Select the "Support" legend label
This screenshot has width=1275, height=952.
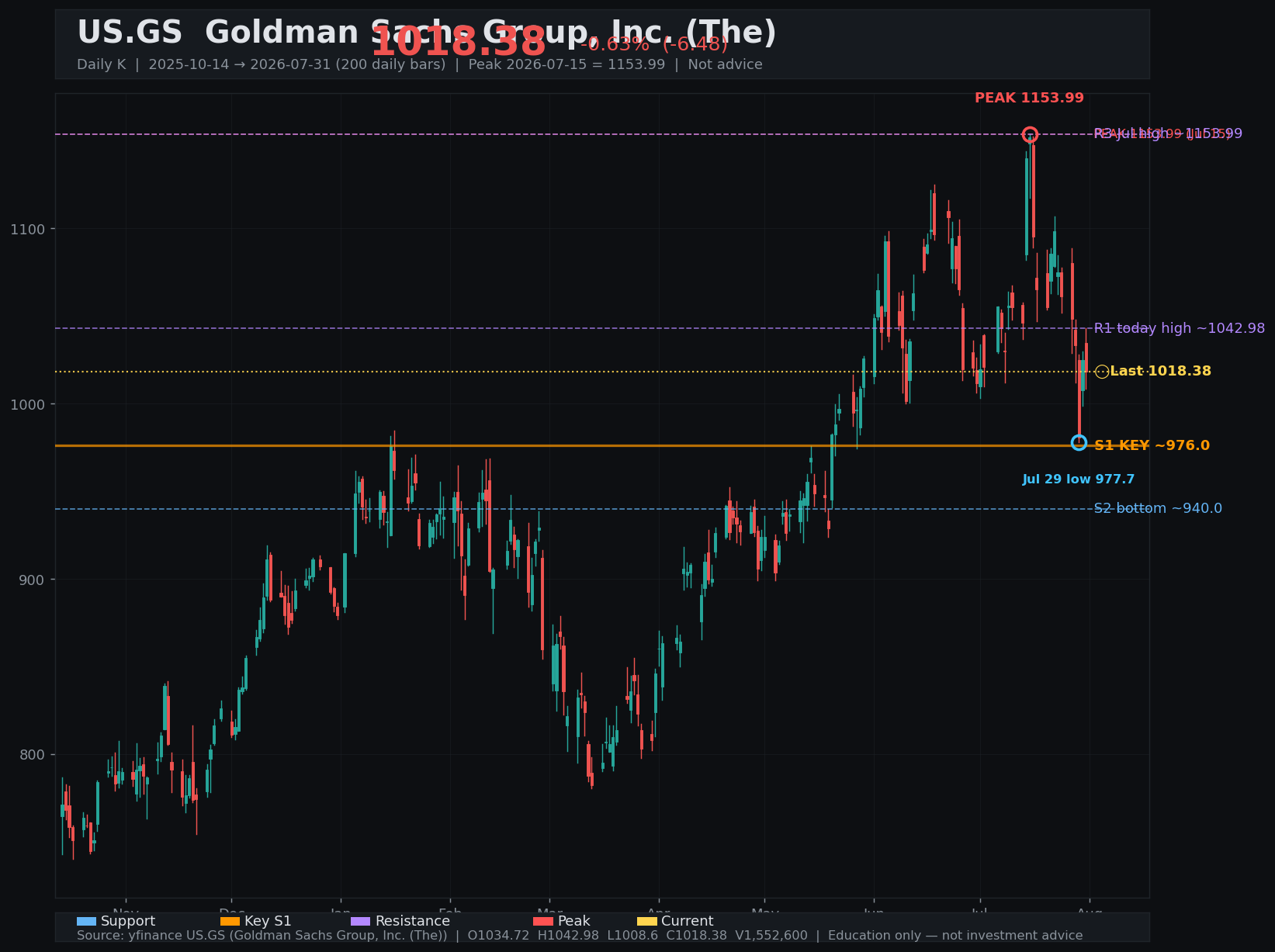pyautogui.click(x=128, y=921)
